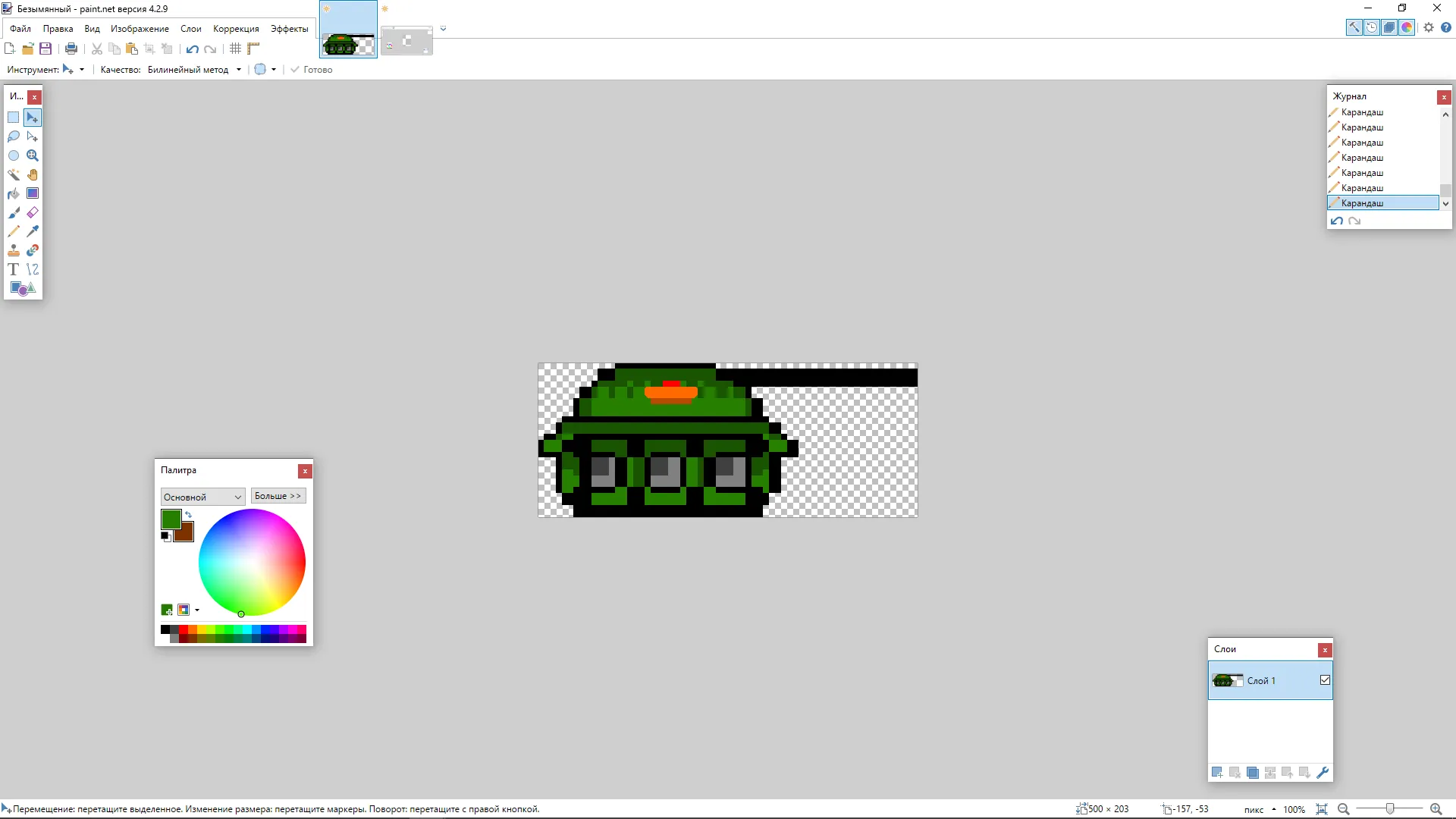Click the green primary color swatch
The width and height of the screenshot is (1456, 819).
[171, 519]
